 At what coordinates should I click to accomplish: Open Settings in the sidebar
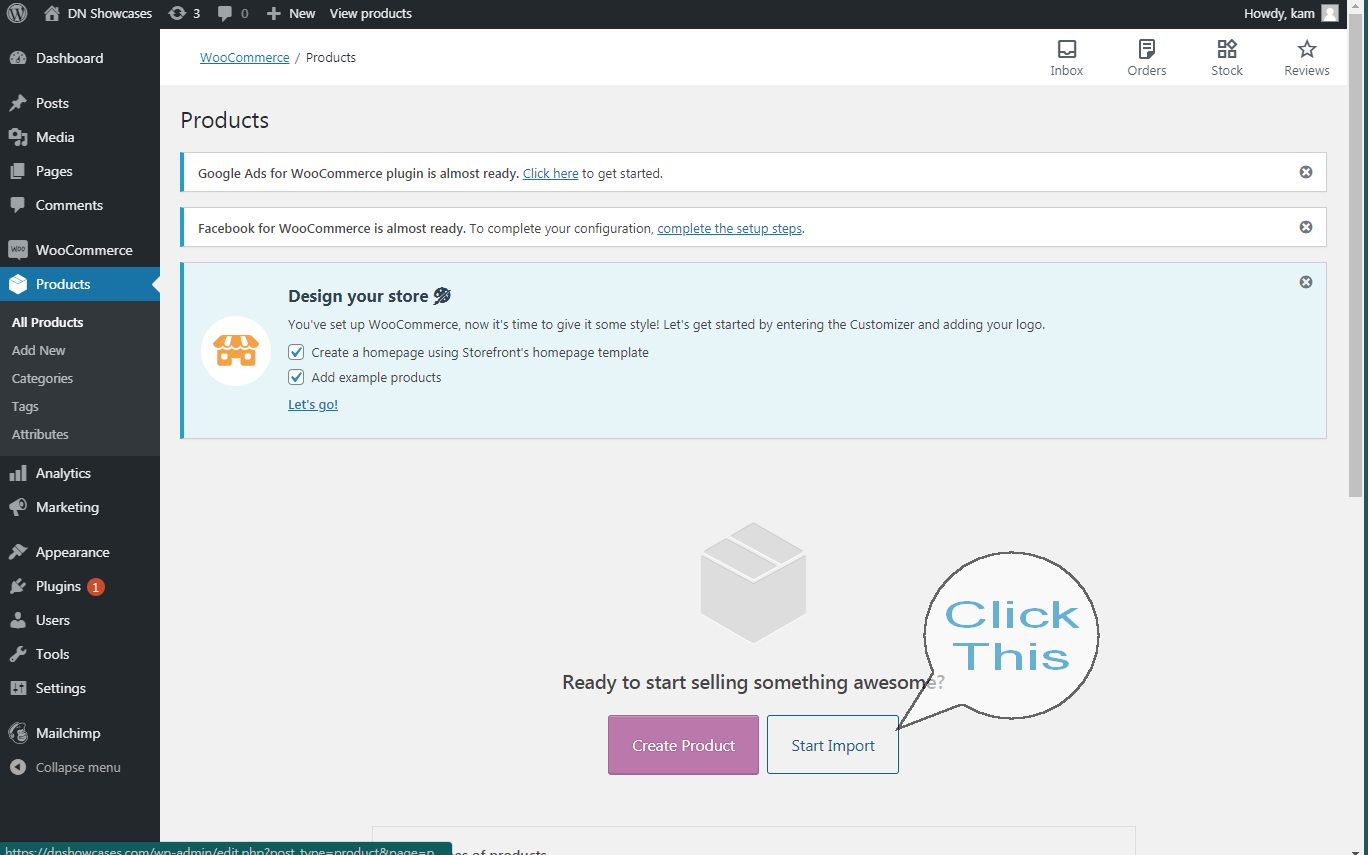[x=80, y=688]
